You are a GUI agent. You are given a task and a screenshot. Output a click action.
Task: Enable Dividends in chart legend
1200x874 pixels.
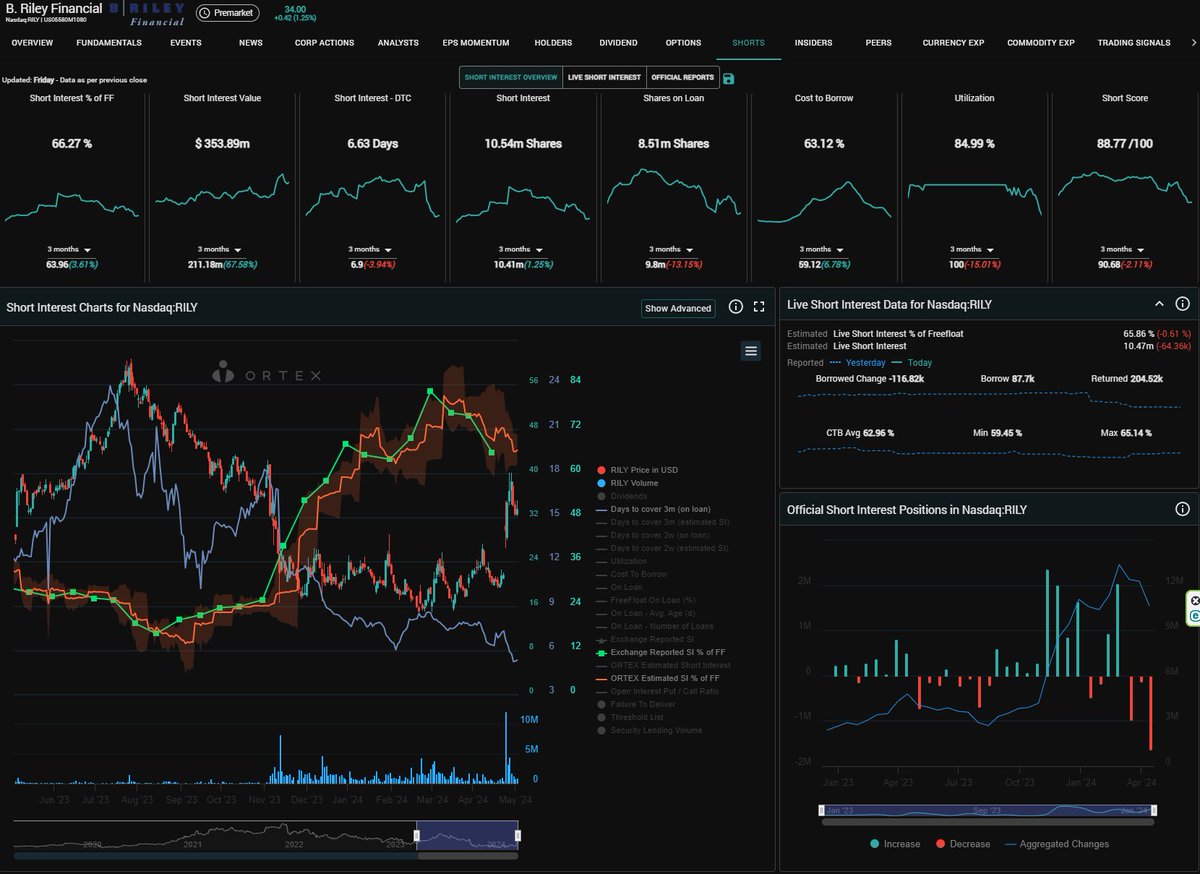click(x=621, y=496)
